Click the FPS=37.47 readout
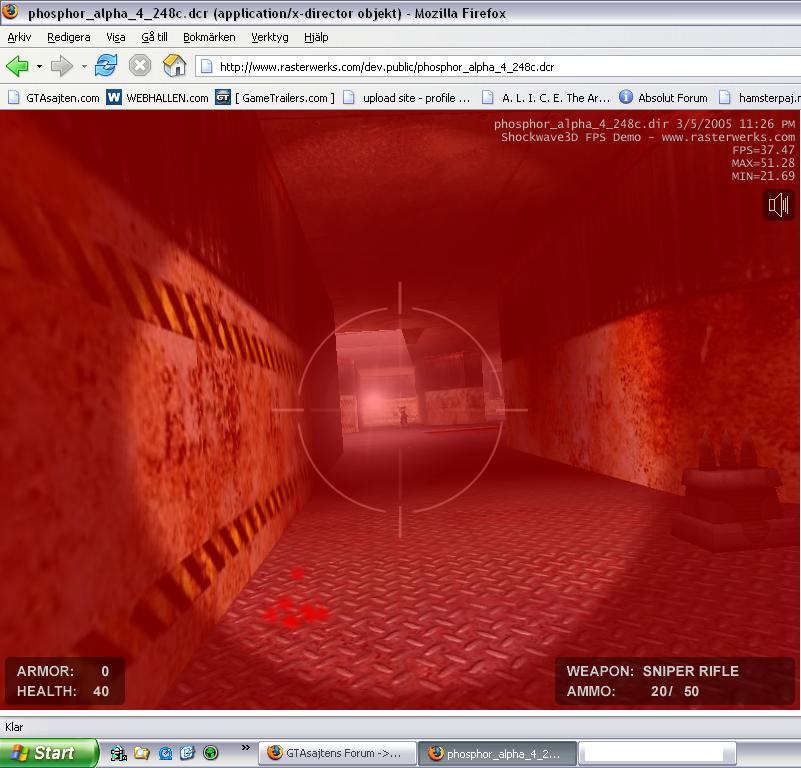Screen dimensions: 801x768 pos(763,150)
